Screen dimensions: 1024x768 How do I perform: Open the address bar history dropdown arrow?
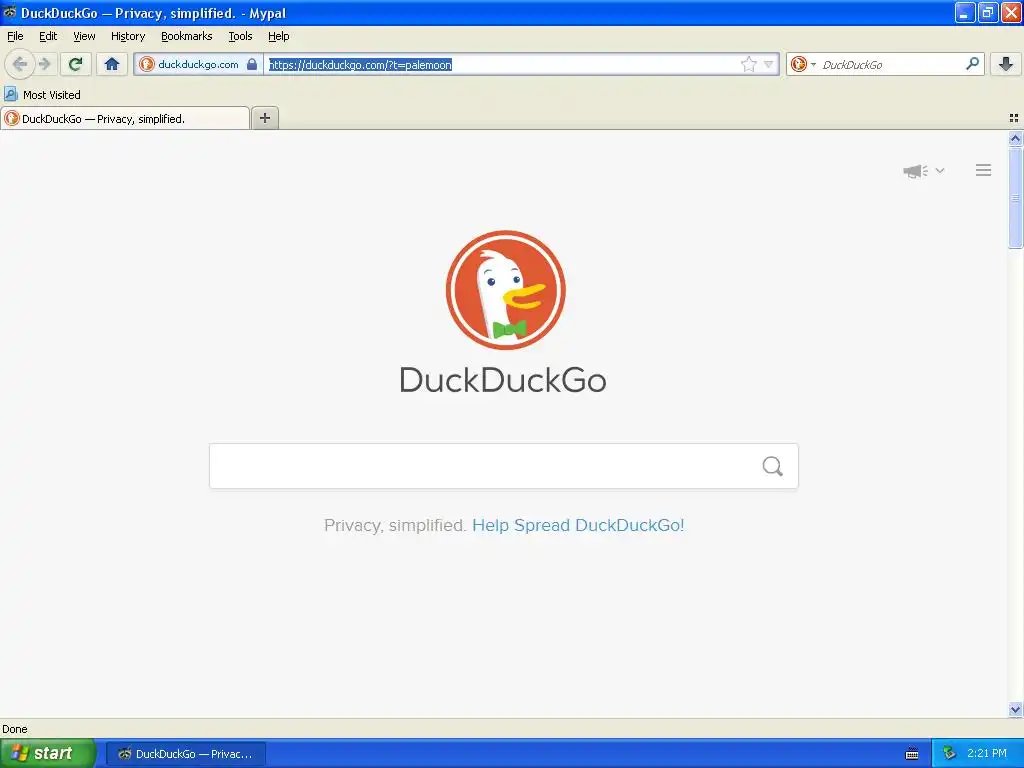pyautogui.click(x=769, y=64)
